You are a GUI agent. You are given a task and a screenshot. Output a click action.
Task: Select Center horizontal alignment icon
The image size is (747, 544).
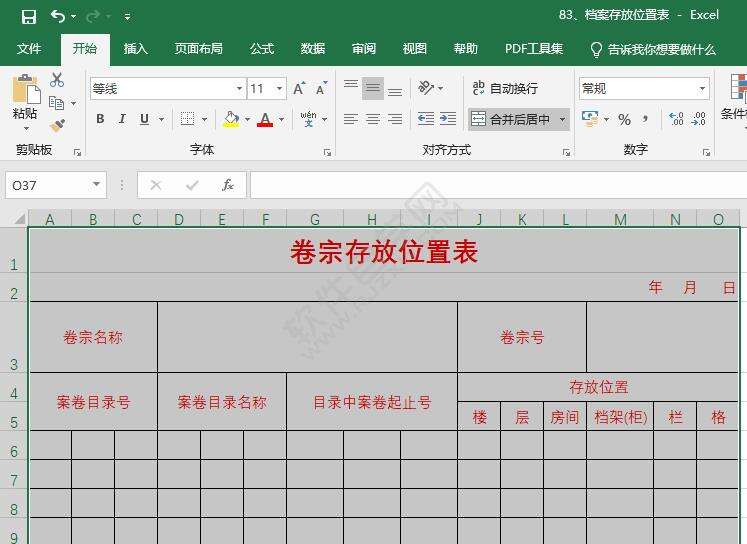click(x=373, y=119)
